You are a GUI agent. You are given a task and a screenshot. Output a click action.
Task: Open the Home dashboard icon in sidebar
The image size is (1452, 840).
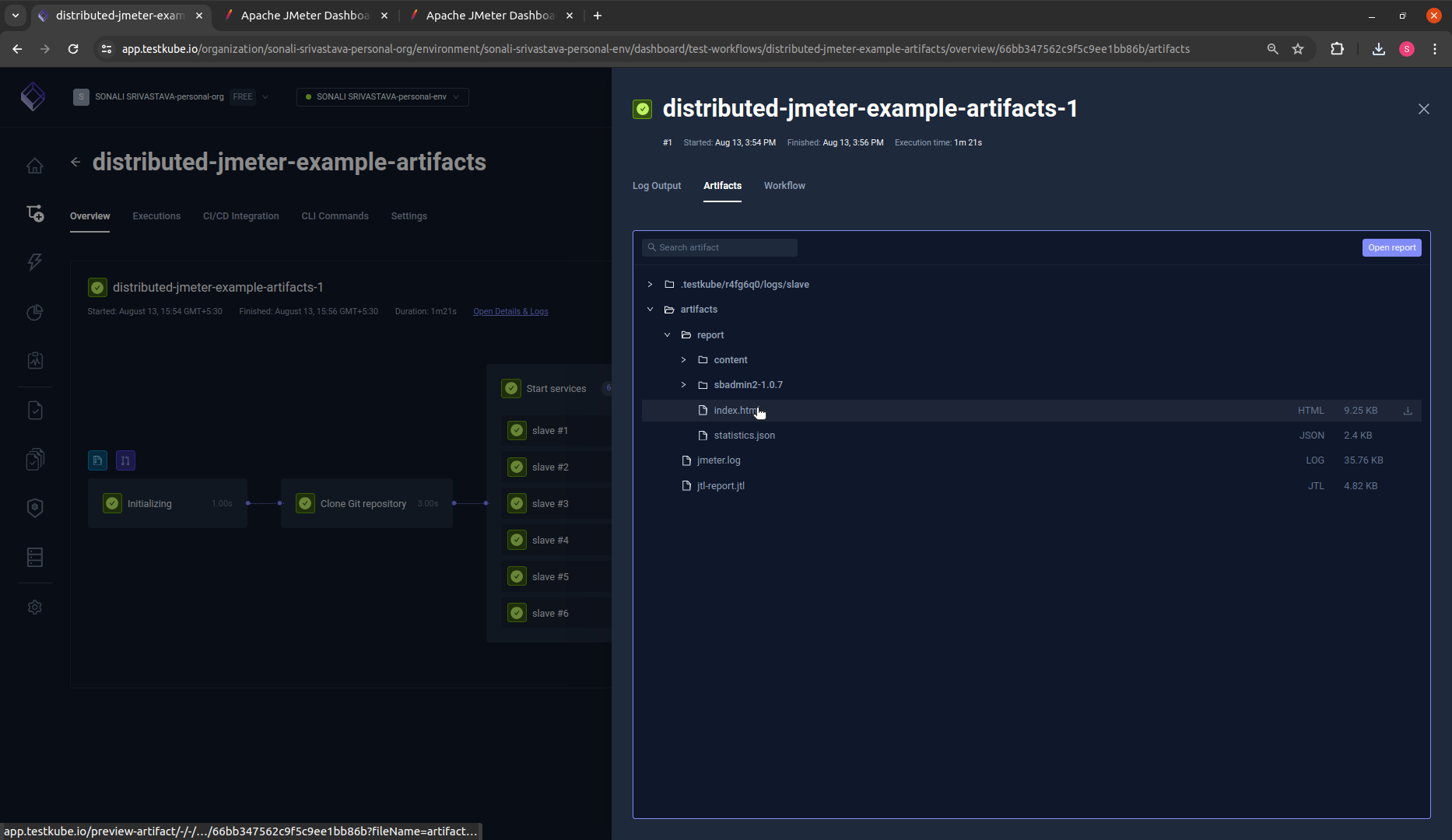tap(35, 165)
